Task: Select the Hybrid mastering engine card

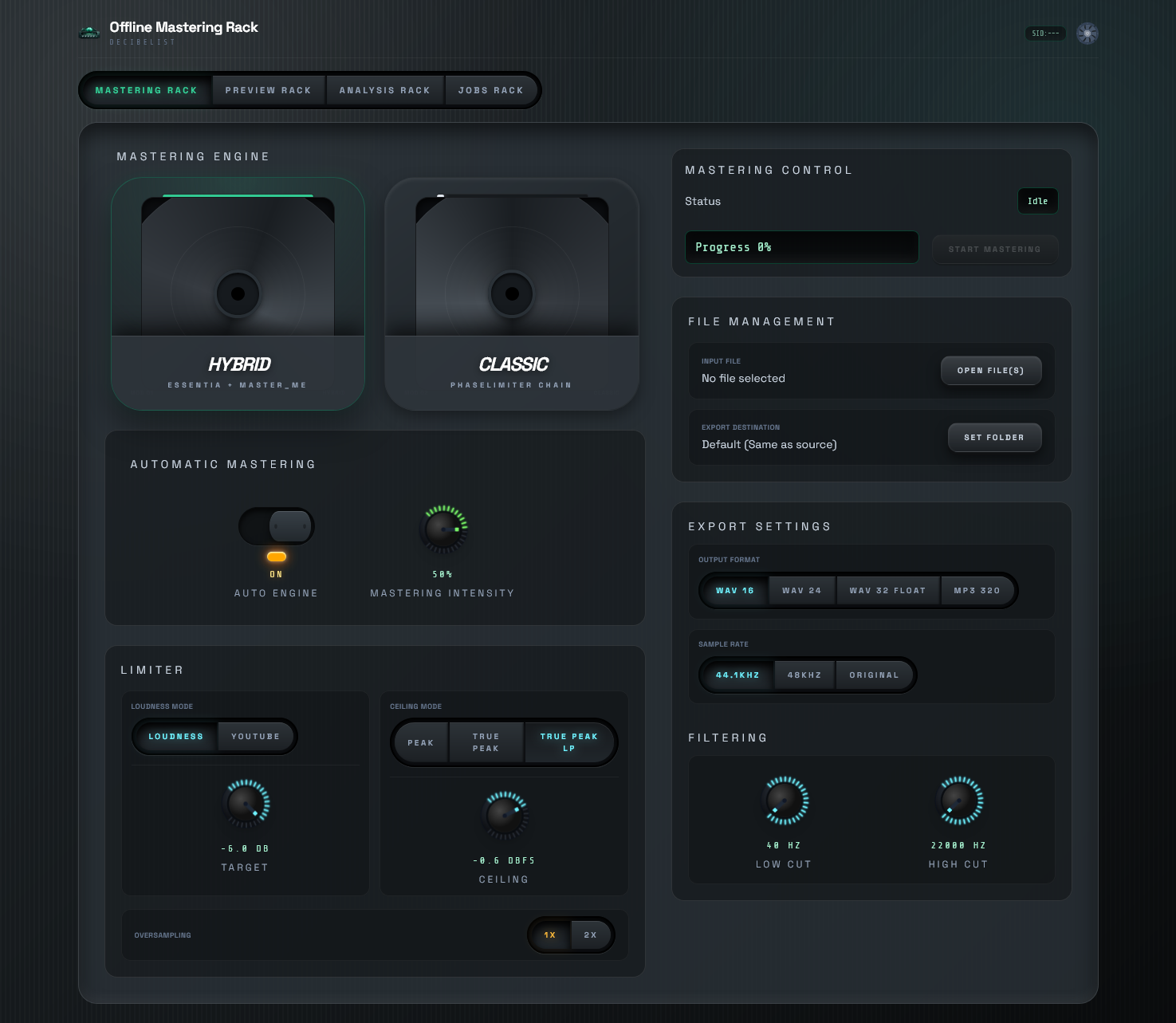Action: coord(238,293)
